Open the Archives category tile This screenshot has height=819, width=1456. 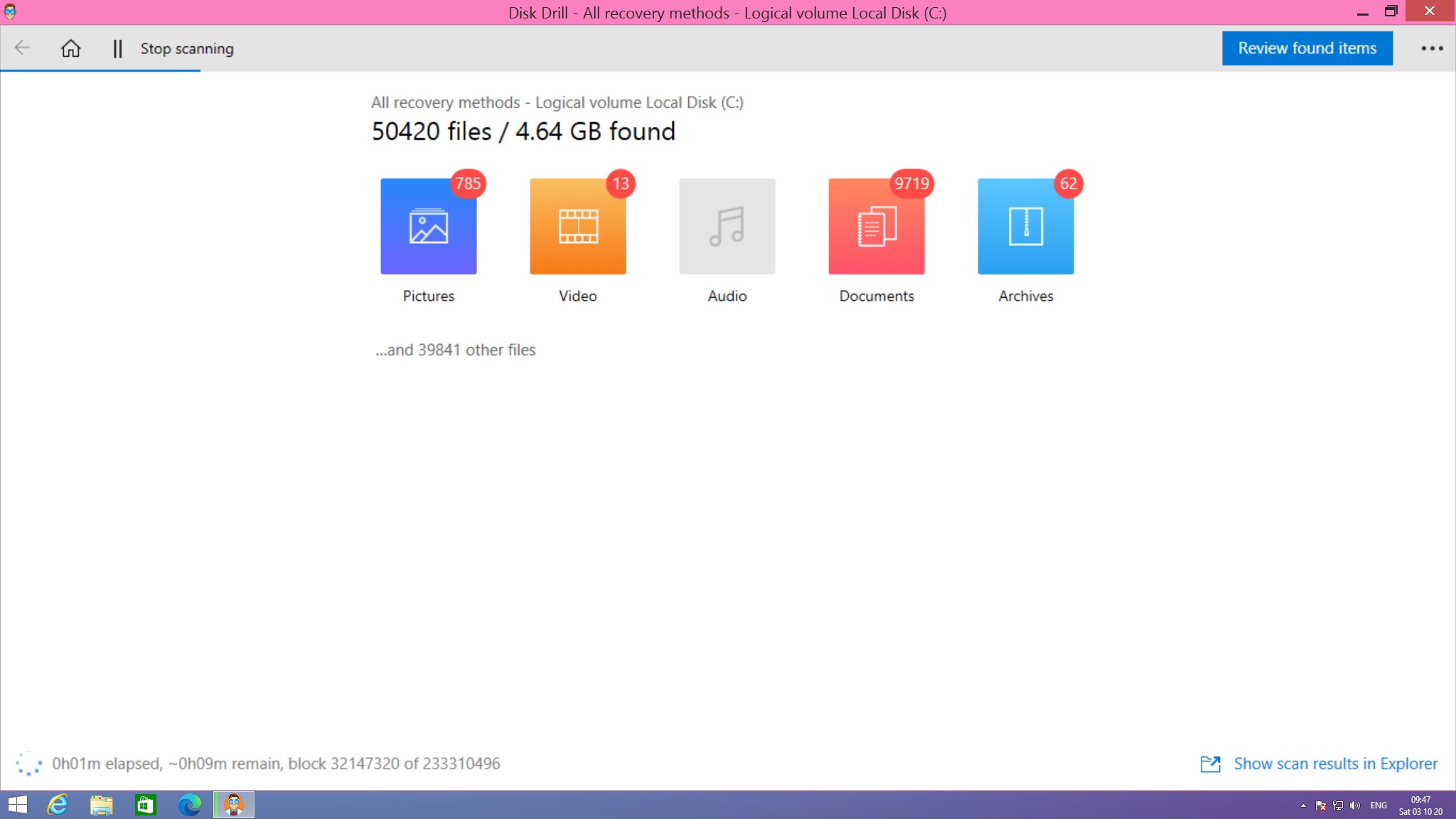coord(1026,226)
